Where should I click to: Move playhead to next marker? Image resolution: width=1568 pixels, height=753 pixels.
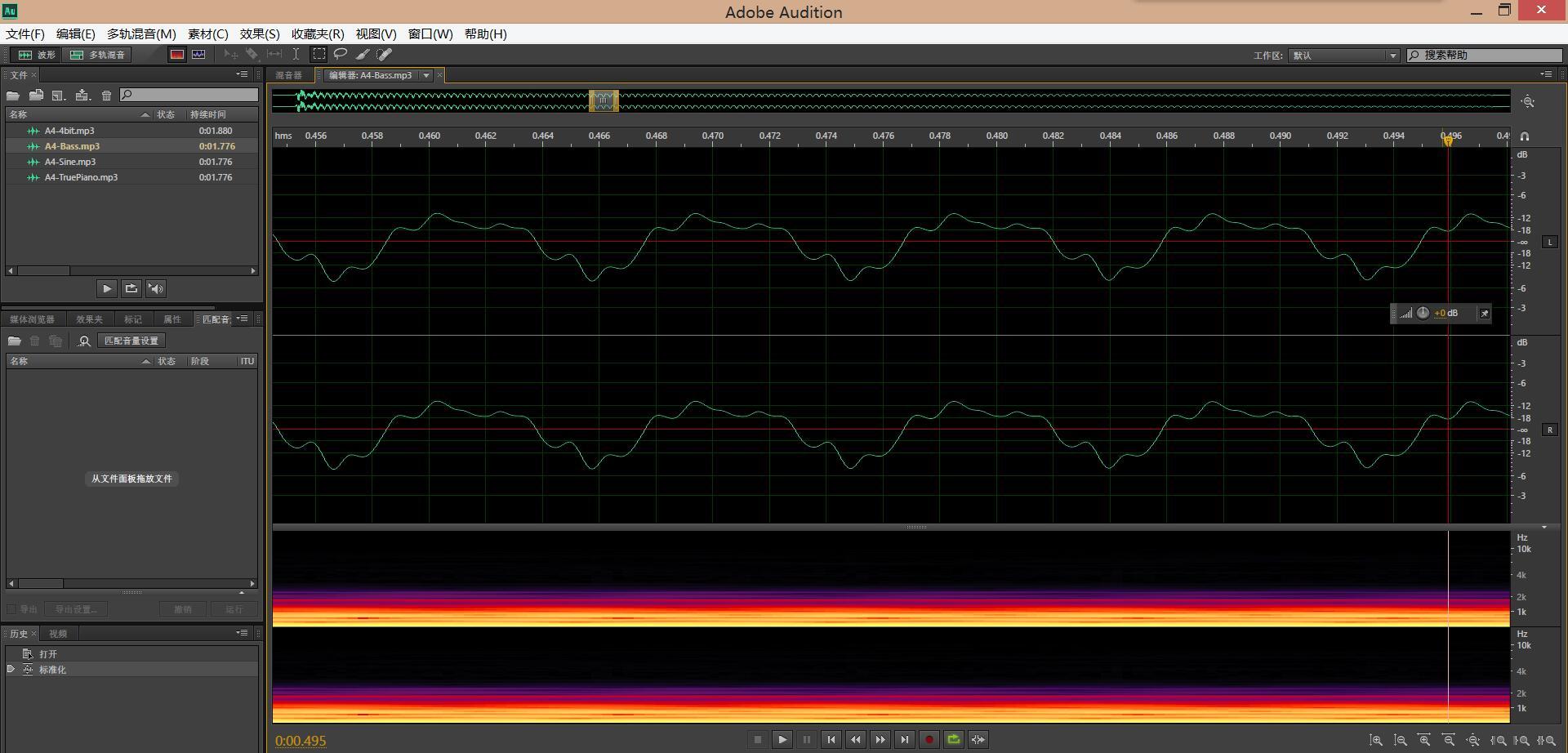click(x=905, y=740)
